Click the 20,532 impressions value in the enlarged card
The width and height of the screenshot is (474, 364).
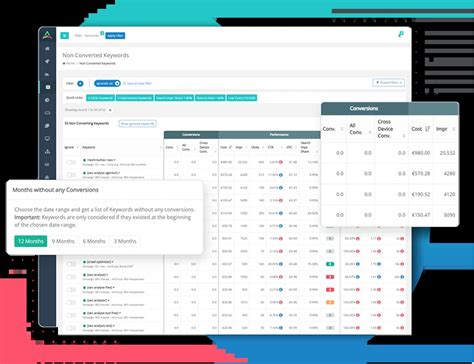coord(447,153)
